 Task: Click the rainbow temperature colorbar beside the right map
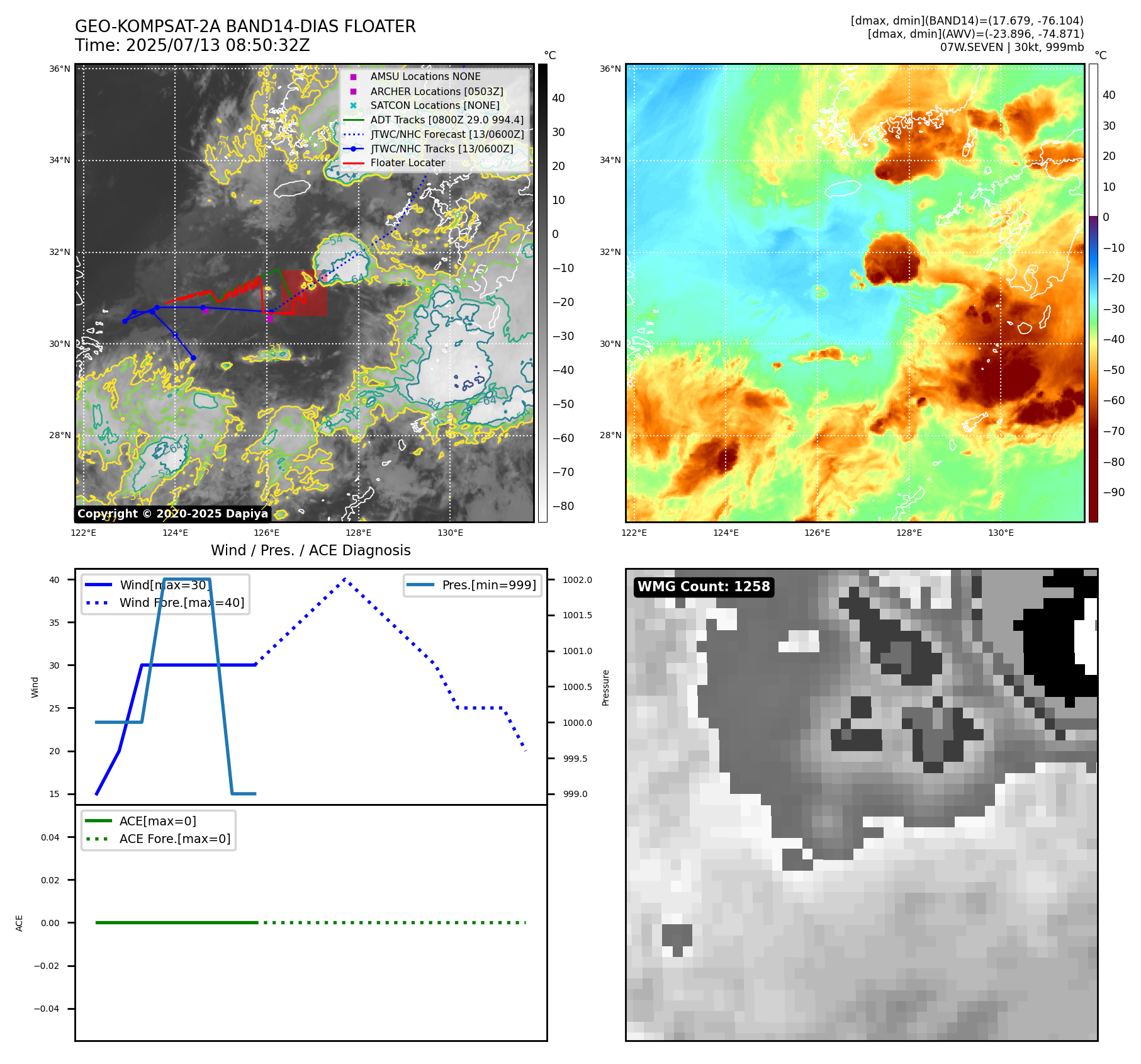pyautogui.click(x=1093, y=293)
